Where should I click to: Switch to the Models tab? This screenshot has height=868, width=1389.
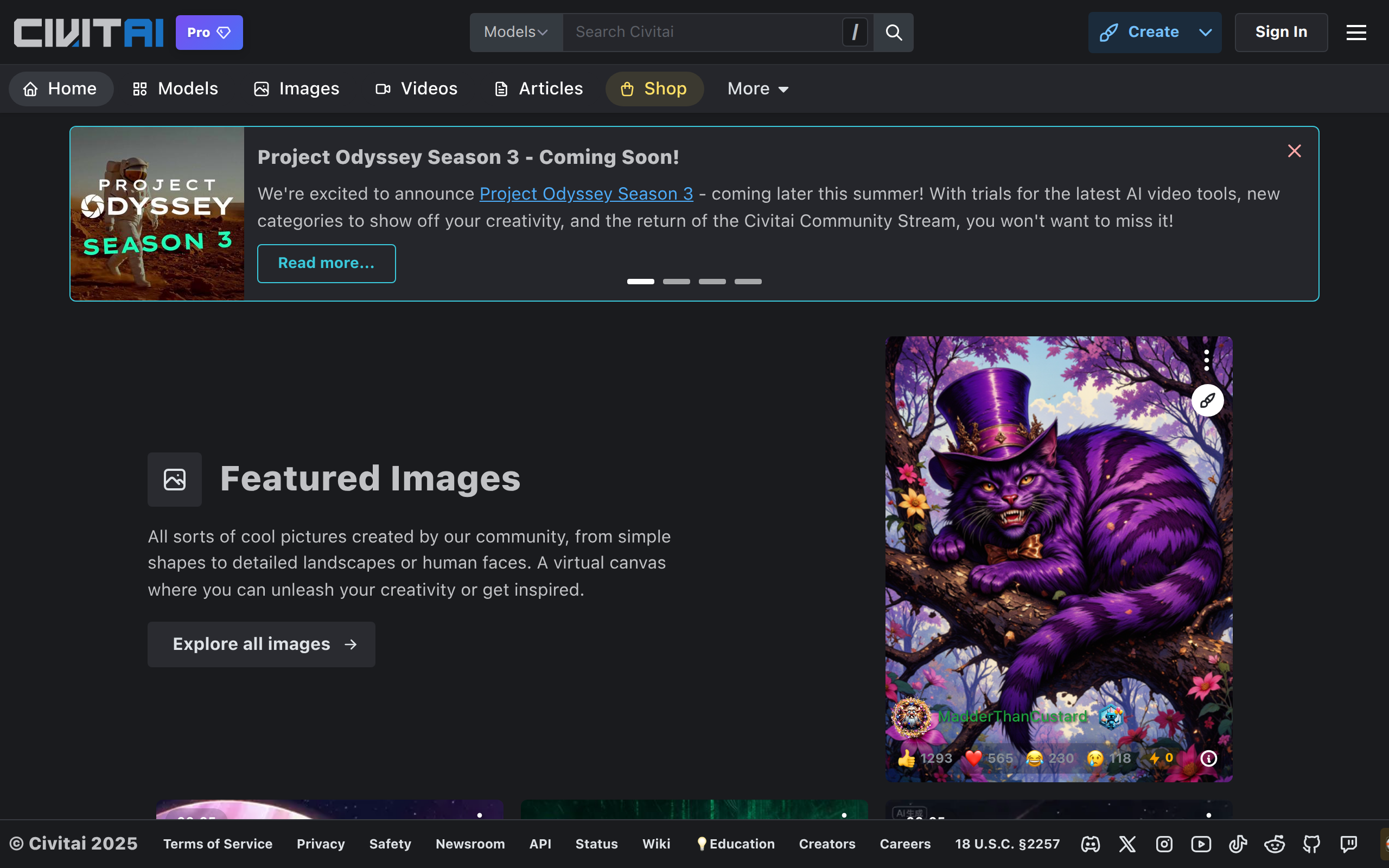176,88
